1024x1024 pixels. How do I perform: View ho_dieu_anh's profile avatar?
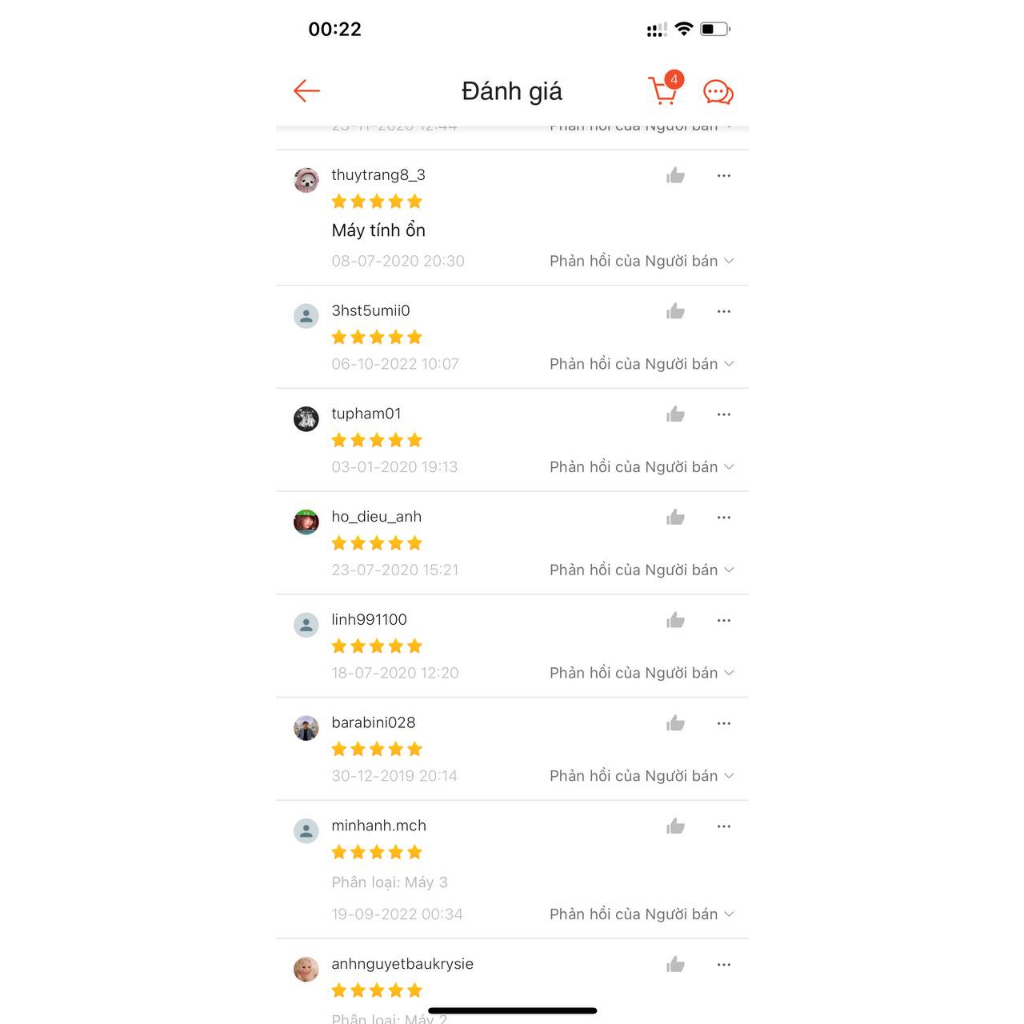click(x=306, y=522)
